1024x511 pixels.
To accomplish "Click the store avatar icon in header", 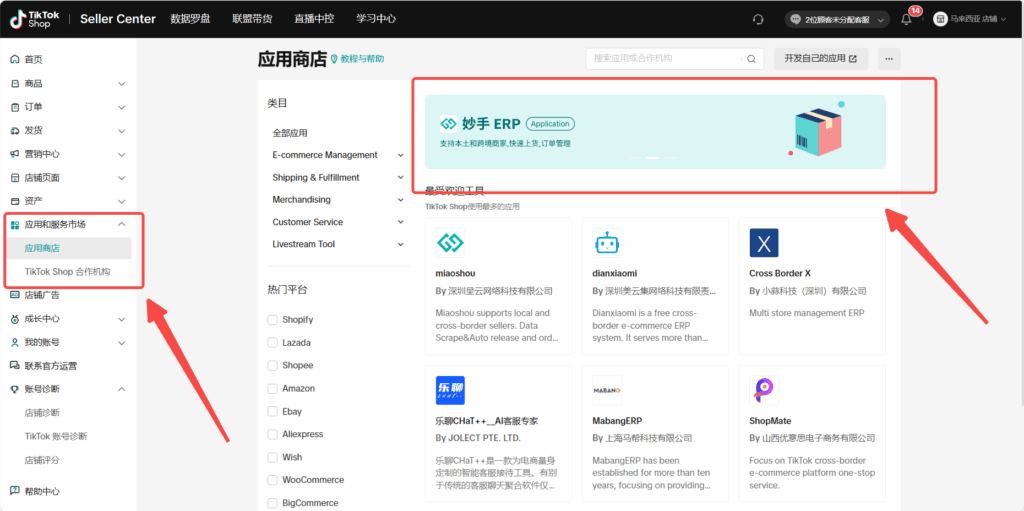I will click(x=940, y=20).
